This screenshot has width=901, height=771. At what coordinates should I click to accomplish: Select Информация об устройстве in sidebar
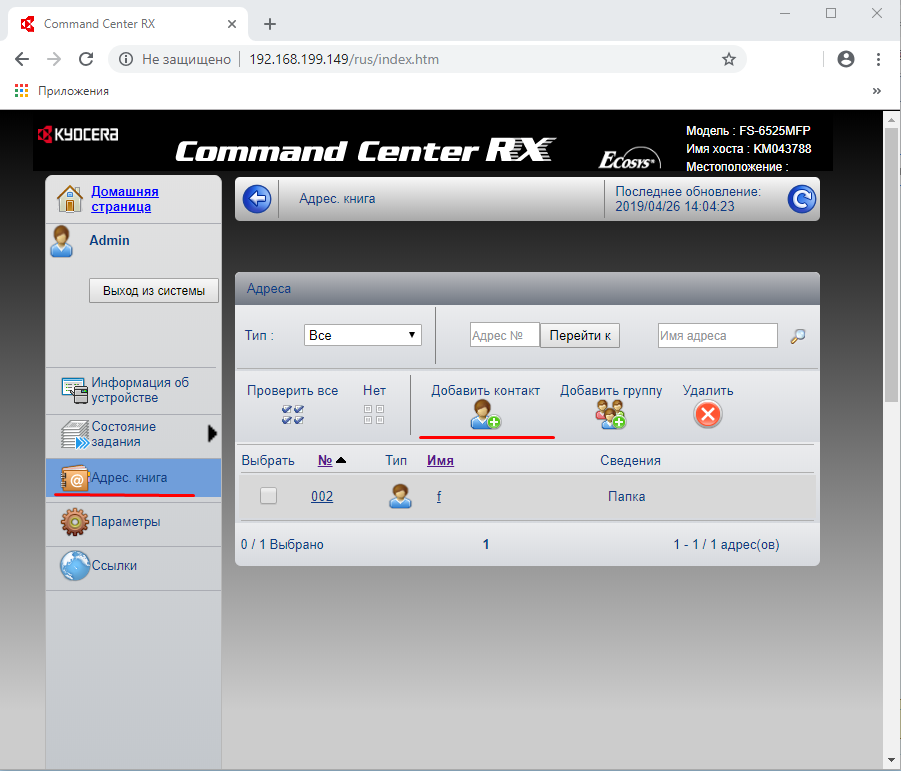click(x=139, y=390)
